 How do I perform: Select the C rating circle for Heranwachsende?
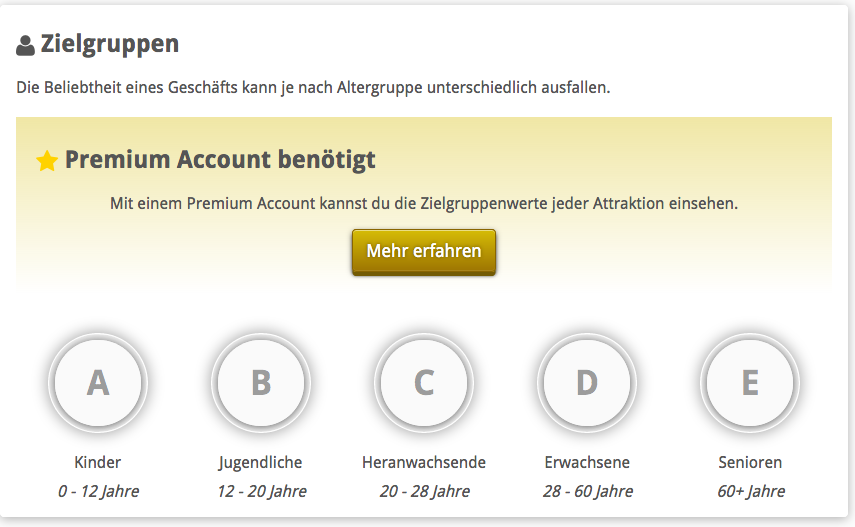pos(424,382)
